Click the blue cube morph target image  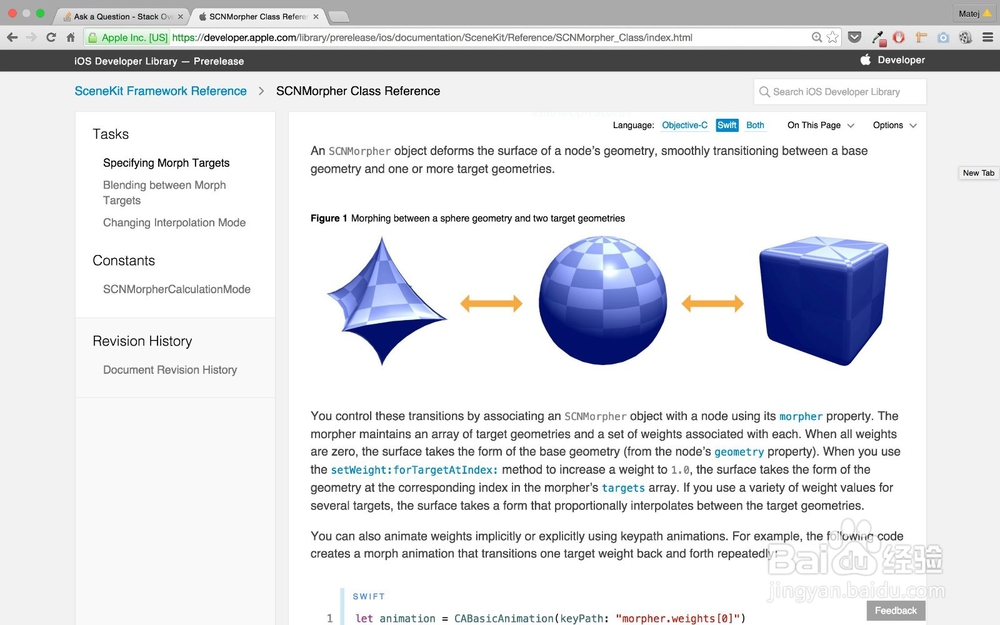coord(824,300)
